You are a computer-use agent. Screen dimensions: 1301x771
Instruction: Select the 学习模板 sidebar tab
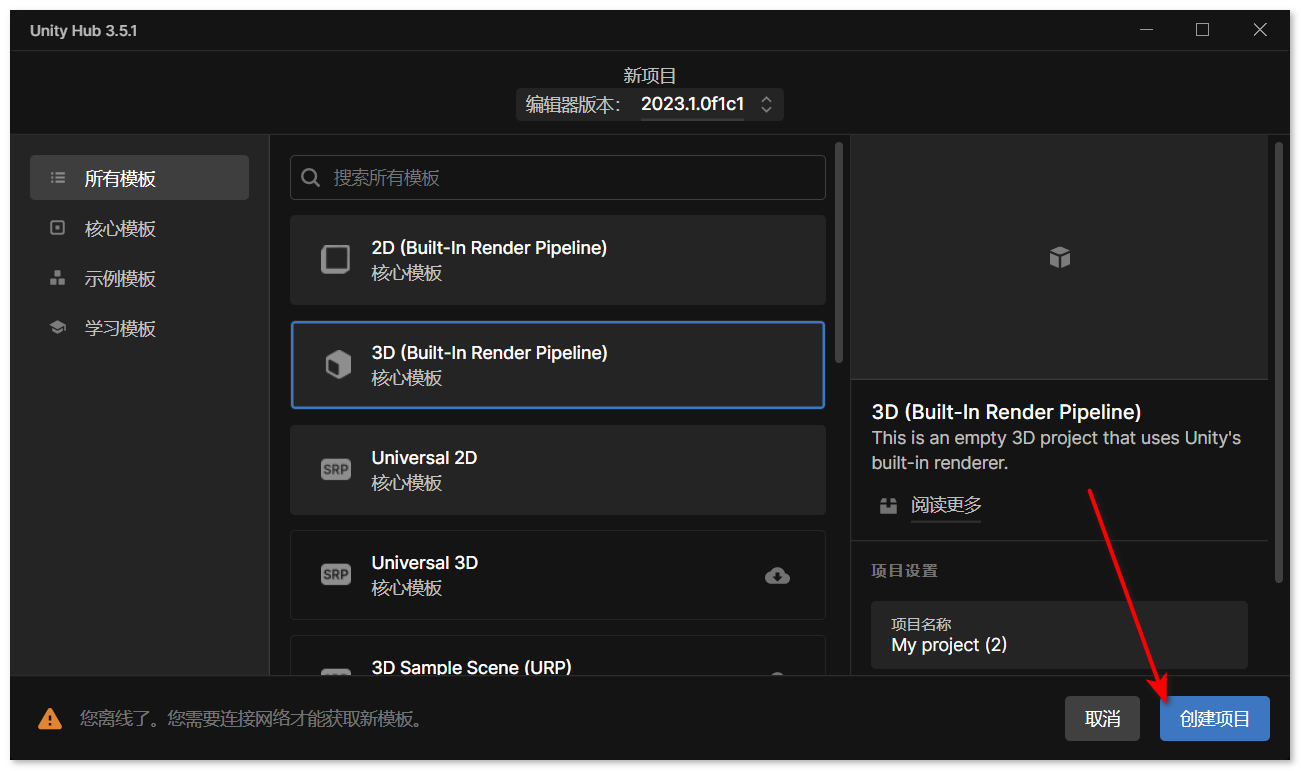[139, 328]
